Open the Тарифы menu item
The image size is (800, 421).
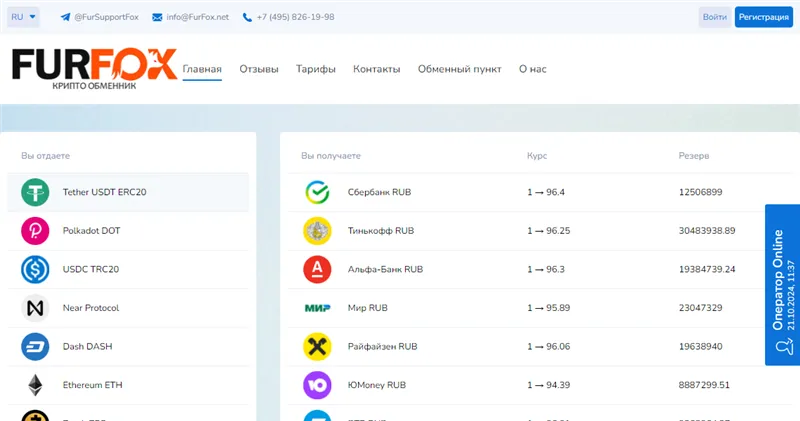point(316,69)
